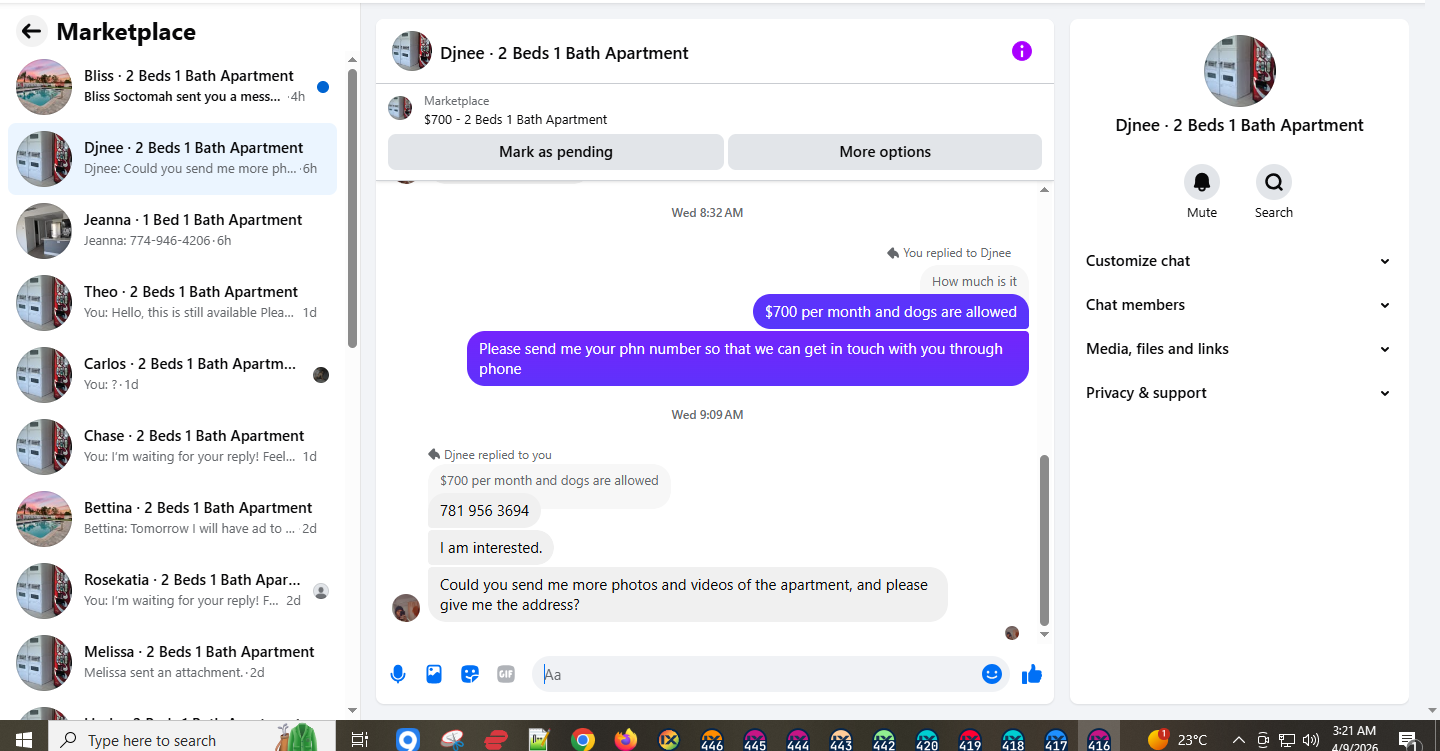Mute this chat with bell icon
1440x751 pixels.
pos(1202,182)
